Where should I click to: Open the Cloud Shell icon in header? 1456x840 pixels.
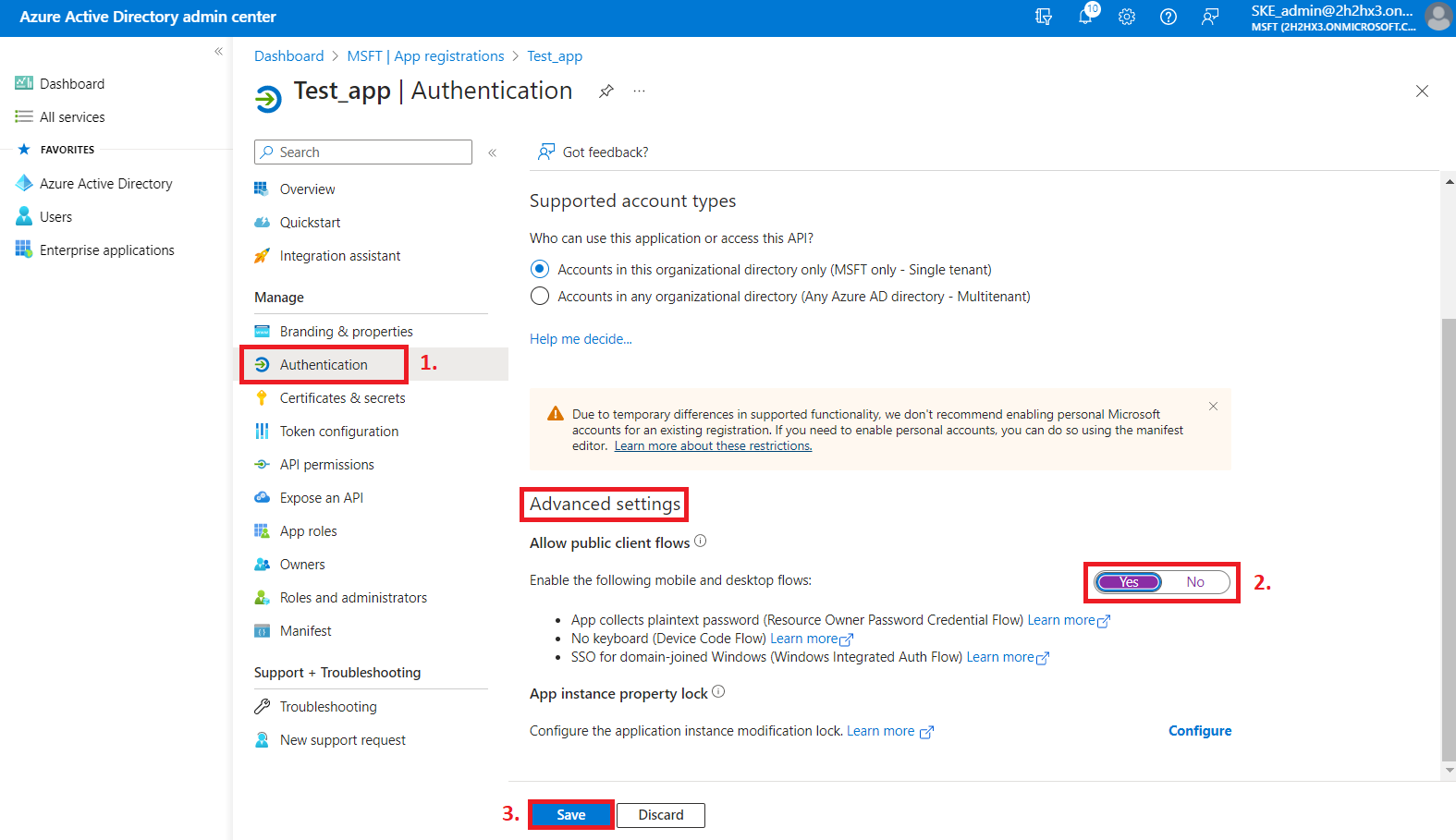pos(1044,17)
